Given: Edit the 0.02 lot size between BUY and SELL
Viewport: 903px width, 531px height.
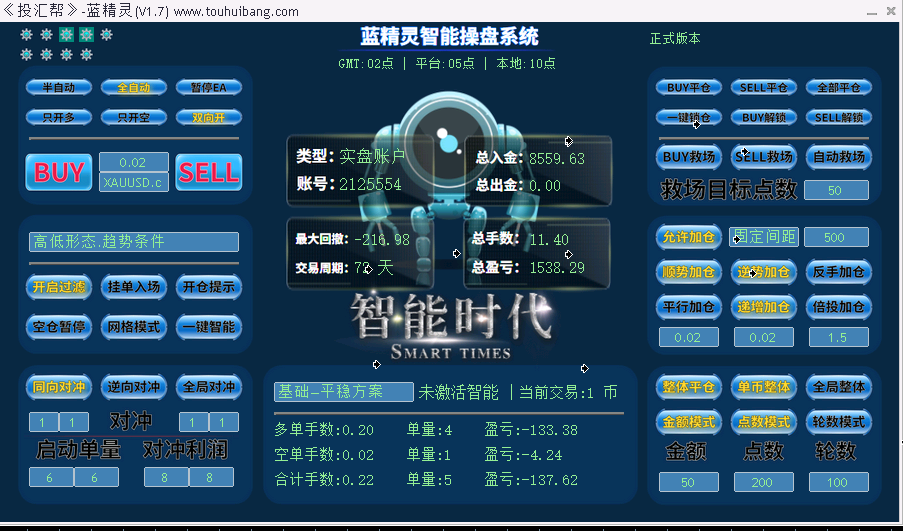Looking at the screenshot, I should [x=134, y=162].
